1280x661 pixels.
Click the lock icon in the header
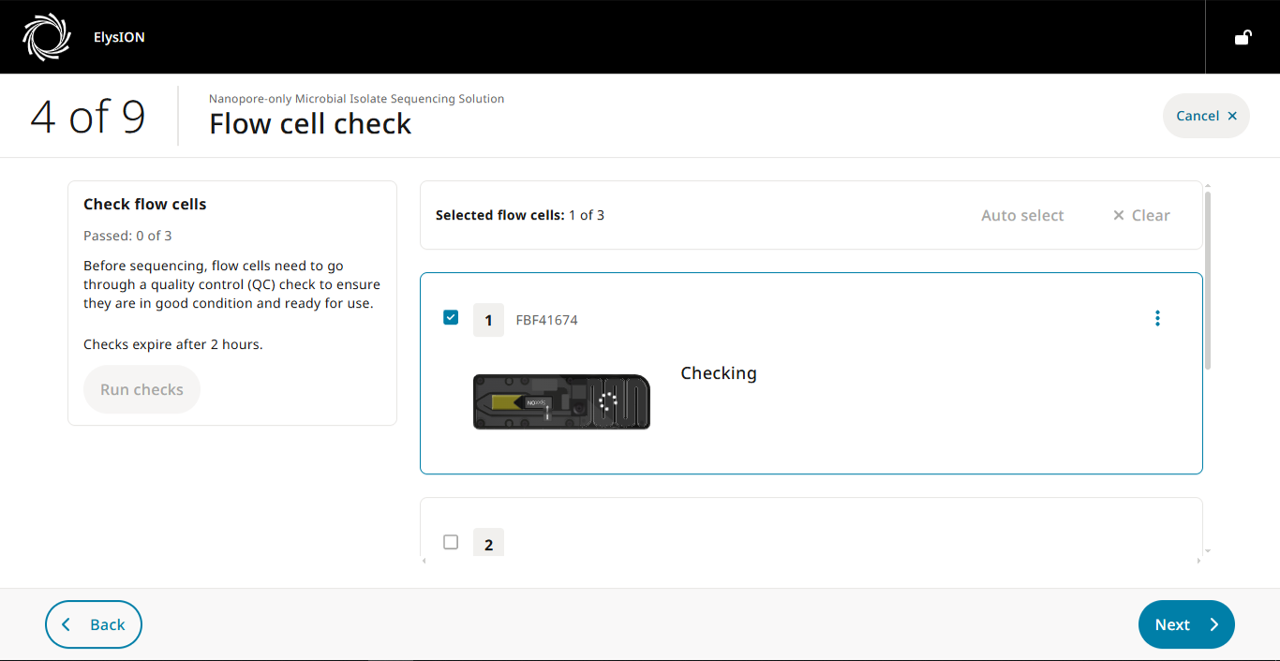click(x=1243, y=38)
